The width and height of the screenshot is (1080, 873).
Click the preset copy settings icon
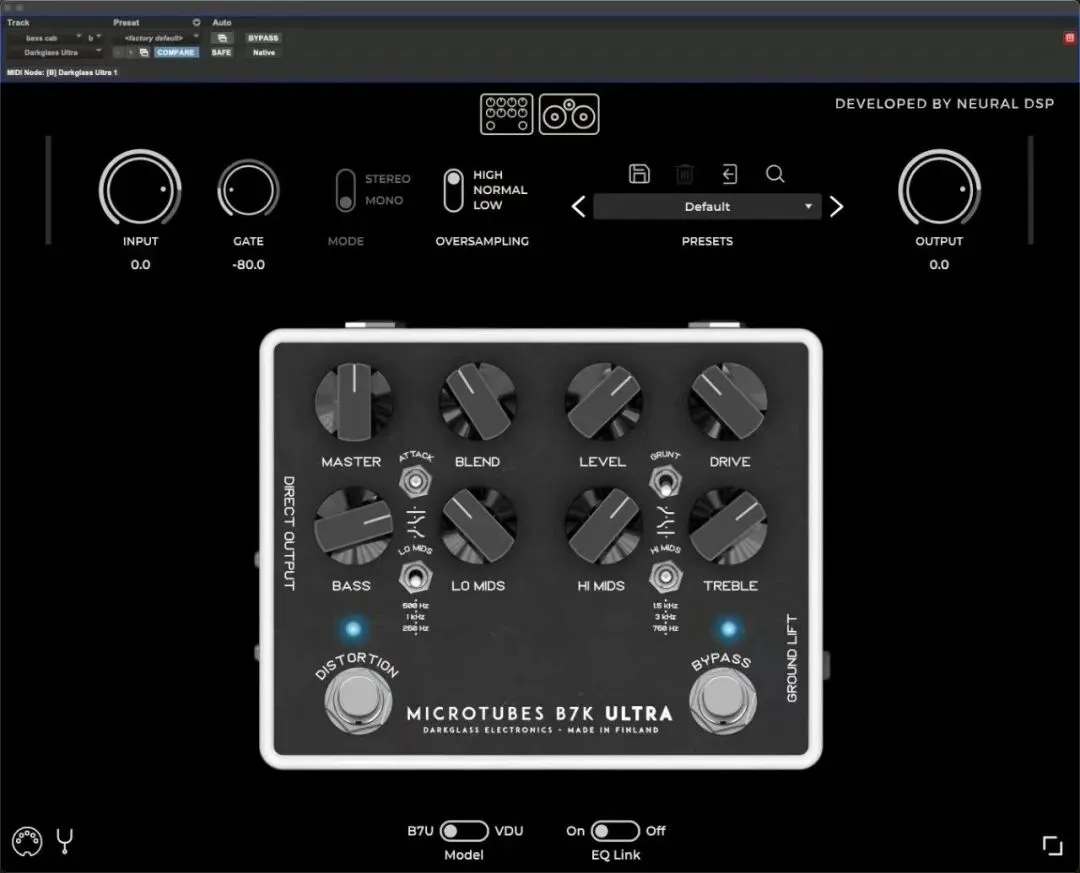(x=144, y=52)
